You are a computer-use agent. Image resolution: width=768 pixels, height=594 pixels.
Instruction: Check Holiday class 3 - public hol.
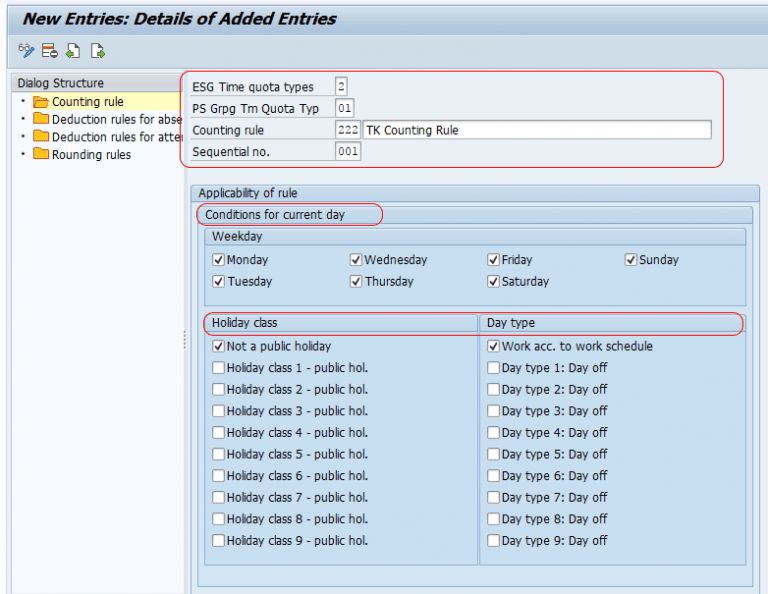coord(218,411)
